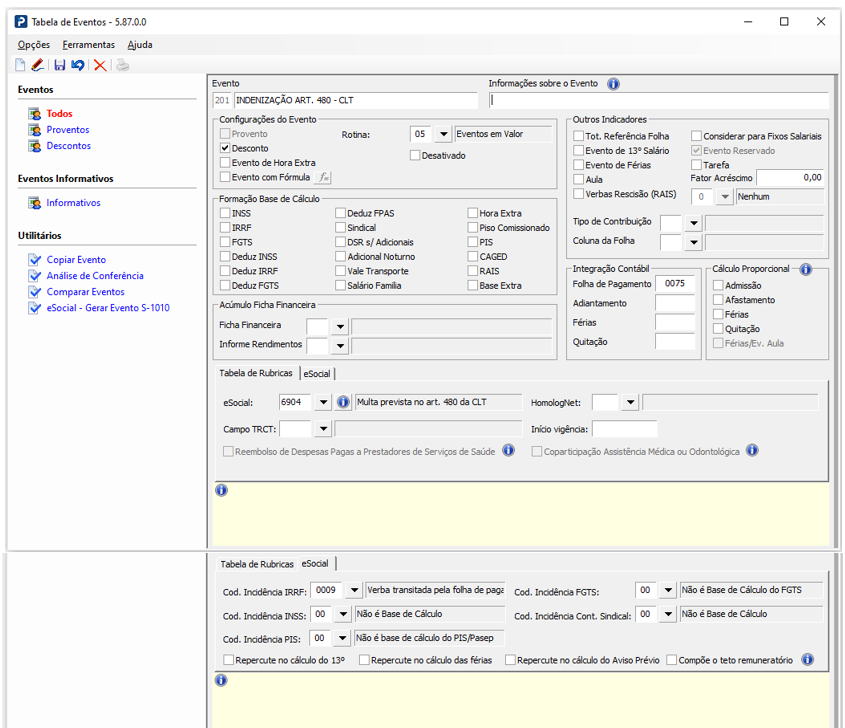Tick the Desativado checkbox
Screen dimensions: 845x728
(415, 155)
